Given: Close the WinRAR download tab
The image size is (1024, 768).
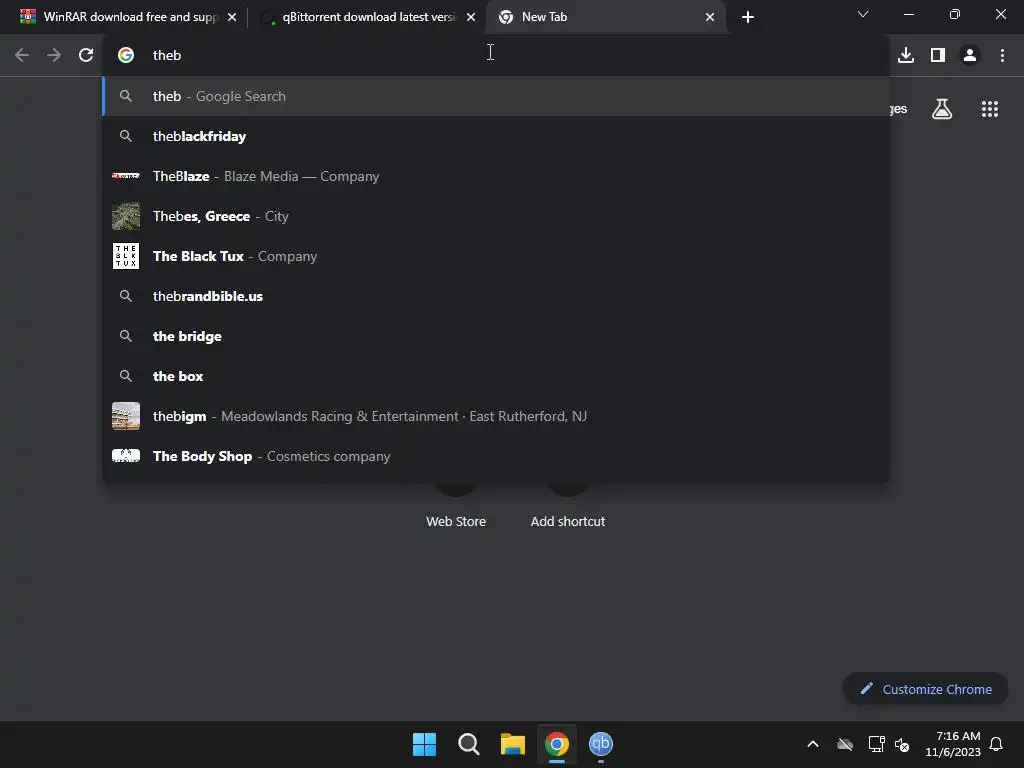Looking at the screenshot, I should tap(232, 17).
